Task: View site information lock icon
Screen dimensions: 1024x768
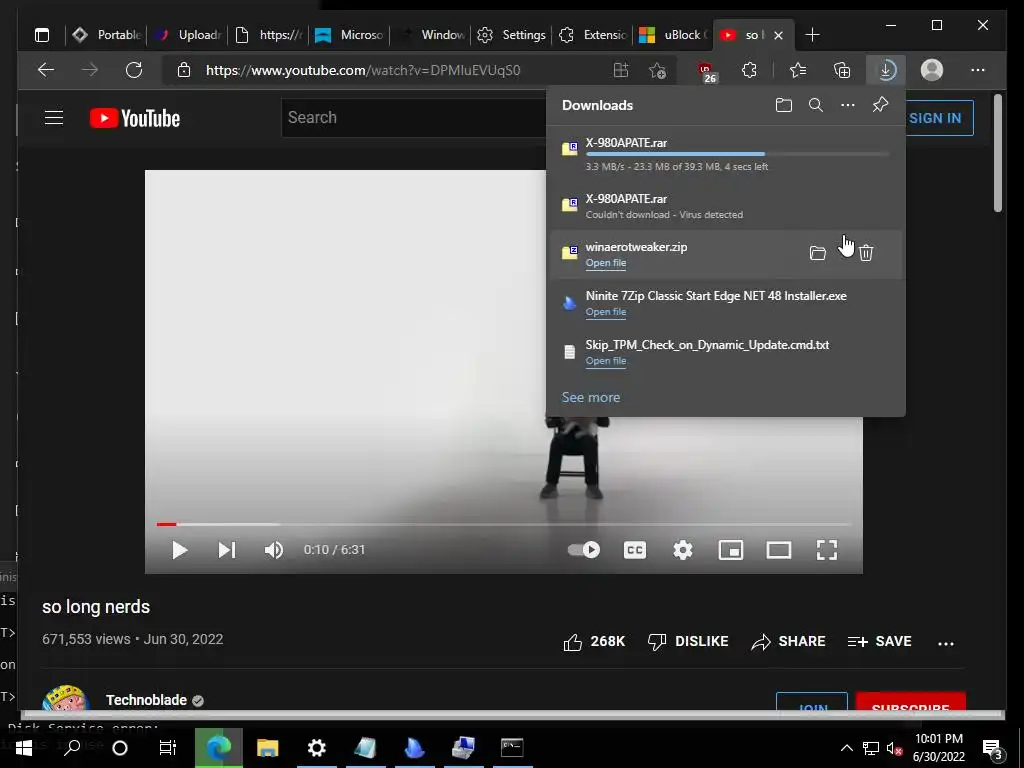Action: [x=184, y=70]
